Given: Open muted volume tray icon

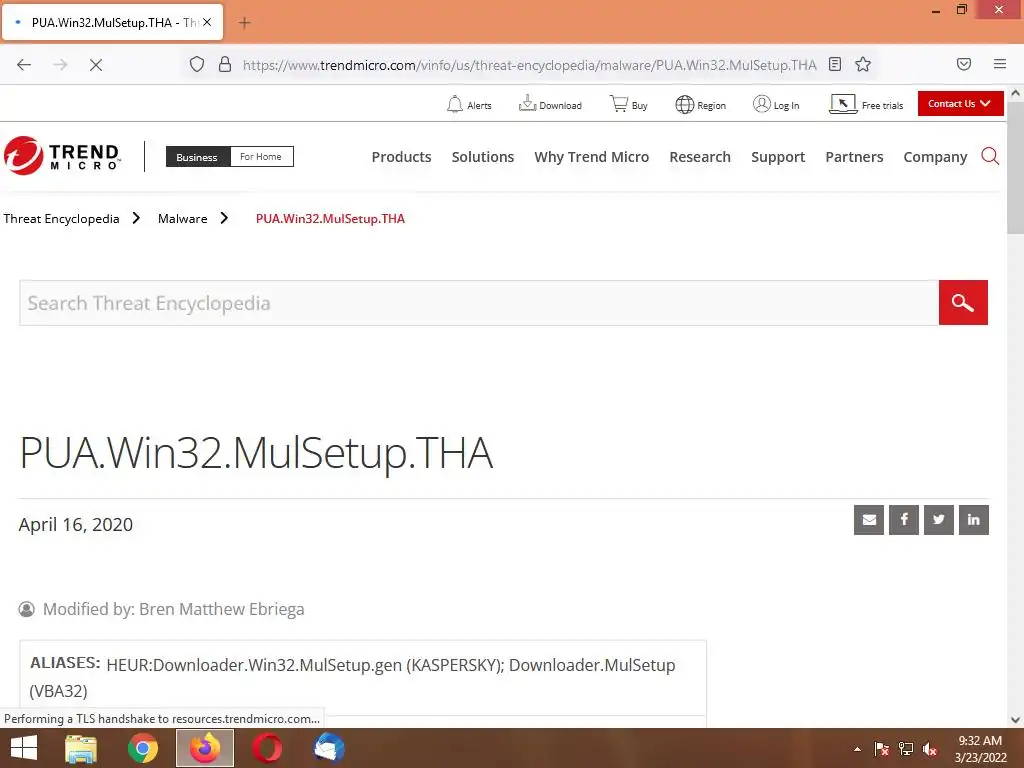Looking at the screenshot, I should pos(930,749).
